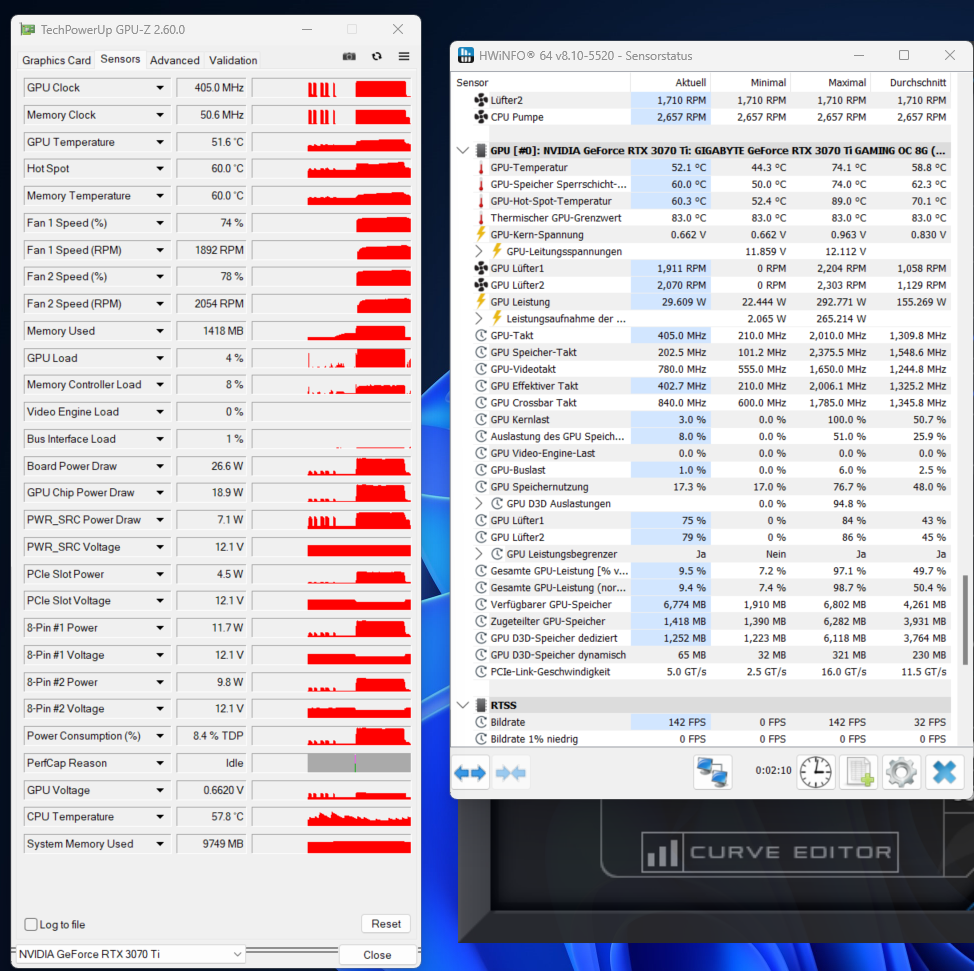Expand the Leistungsaufnahme der subgroup
974x971 pixels.
479,319
